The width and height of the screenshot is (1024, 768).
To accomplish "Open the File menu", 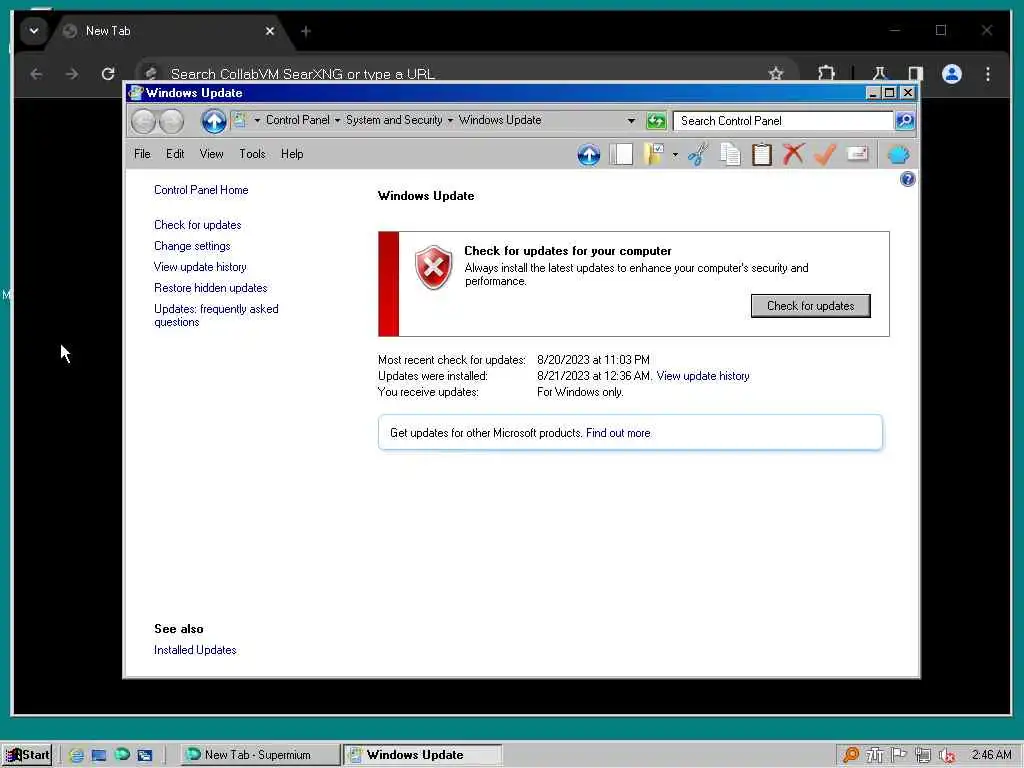I will (142, 154).
